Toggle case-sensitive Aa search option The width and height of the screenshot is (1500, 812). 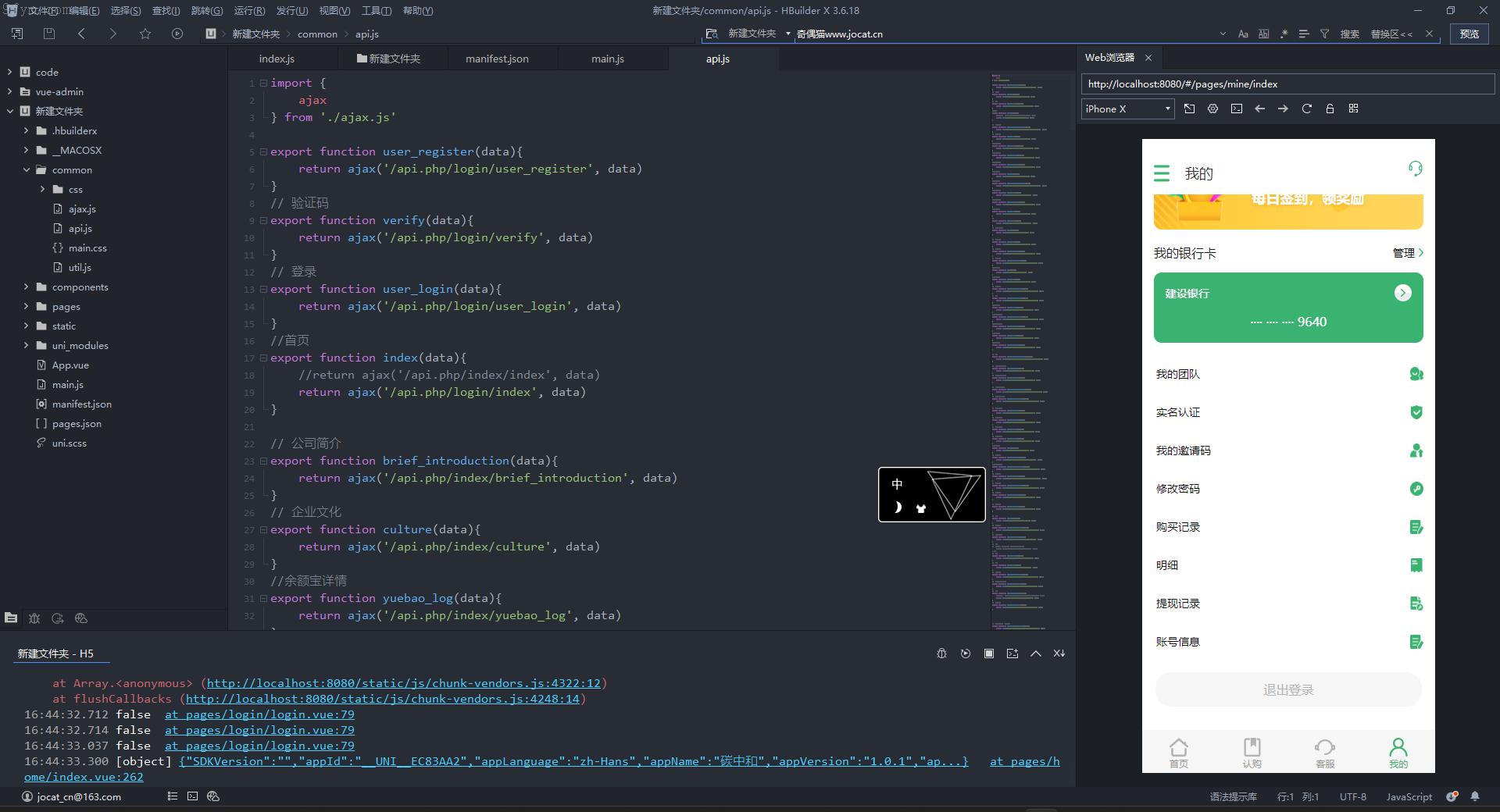(x=1243, y=34)
